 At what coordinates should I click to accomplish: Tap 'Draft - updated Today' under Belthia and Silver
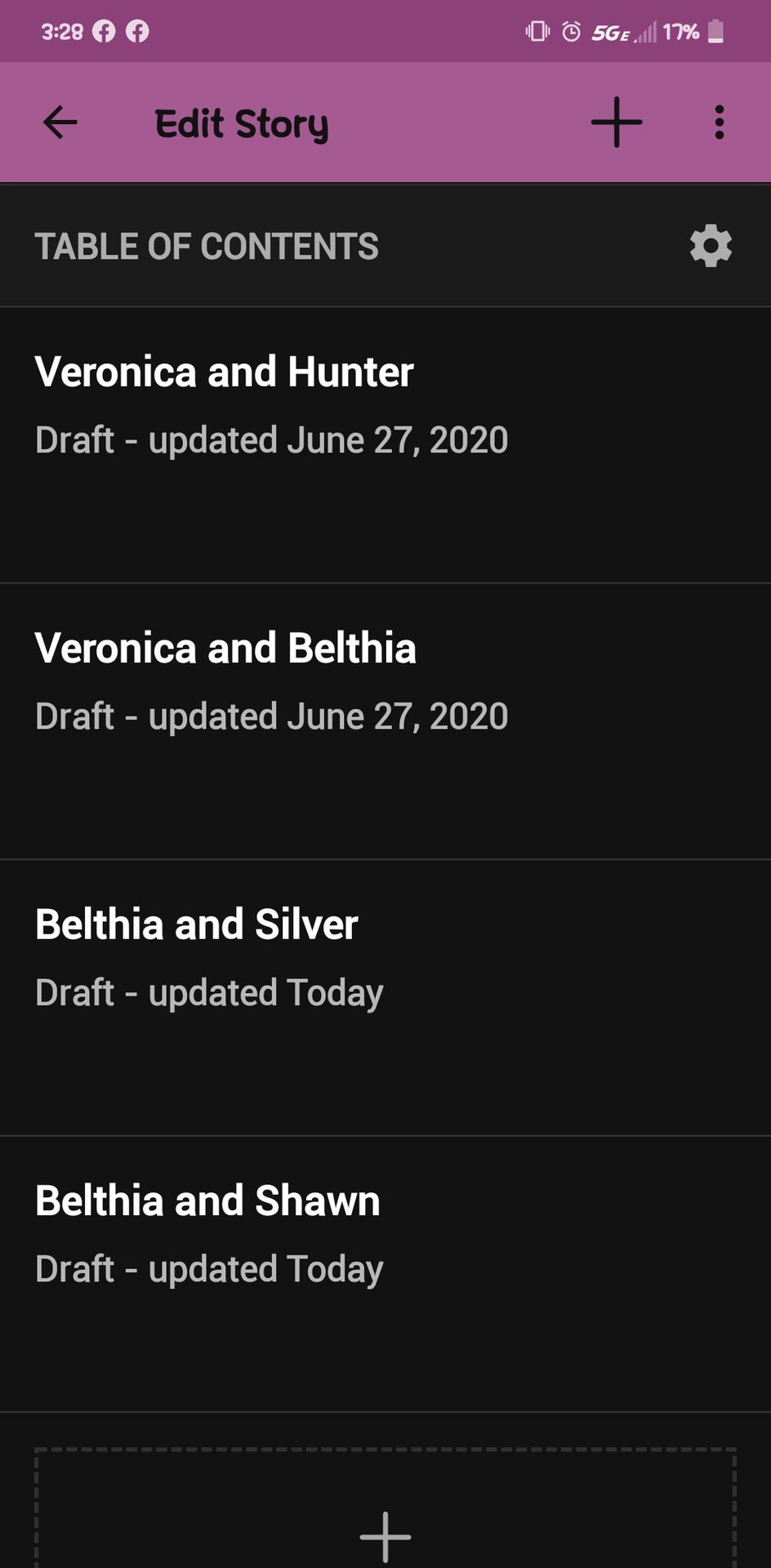[209, 993]
